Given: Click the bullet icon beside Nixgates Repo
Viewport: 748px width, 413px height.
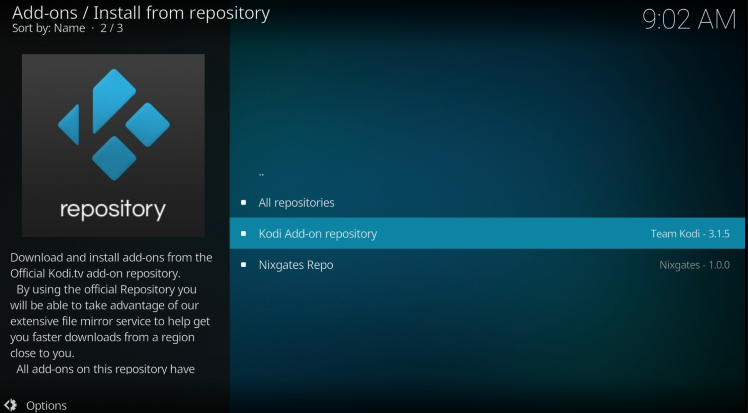Looking at the screenshot, I should [243, 265].
